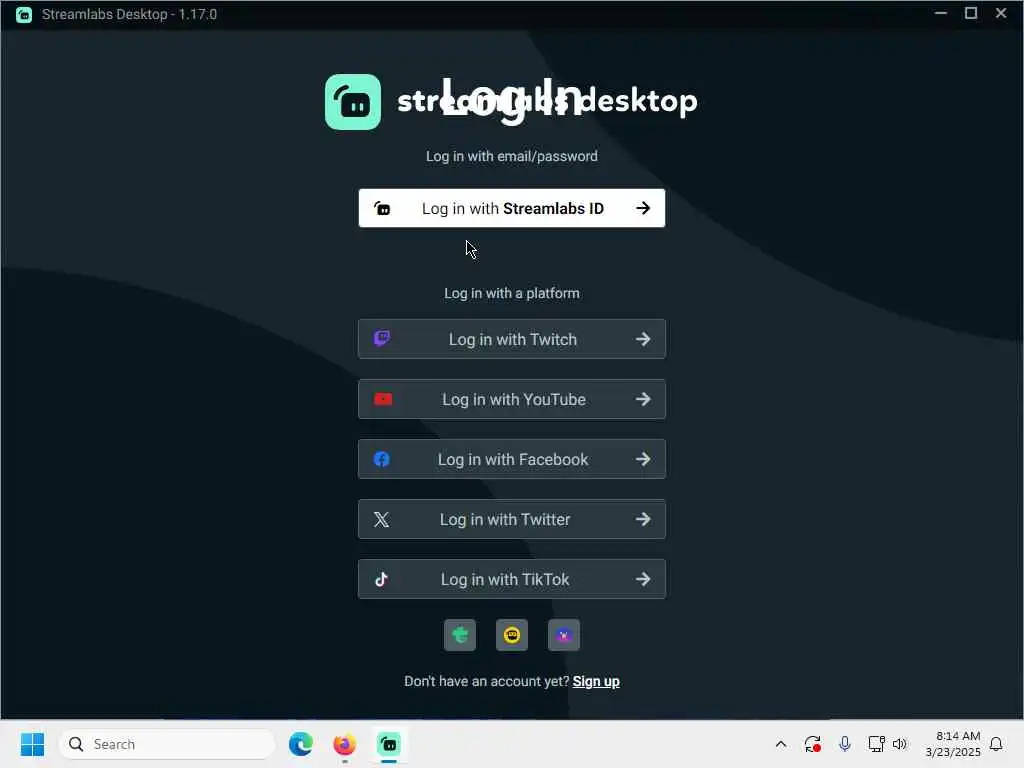Launch Microsoft Edge from taskbar
This screenshot has width=1024, height=768.
pyautogui.click(x=300, y=744)
